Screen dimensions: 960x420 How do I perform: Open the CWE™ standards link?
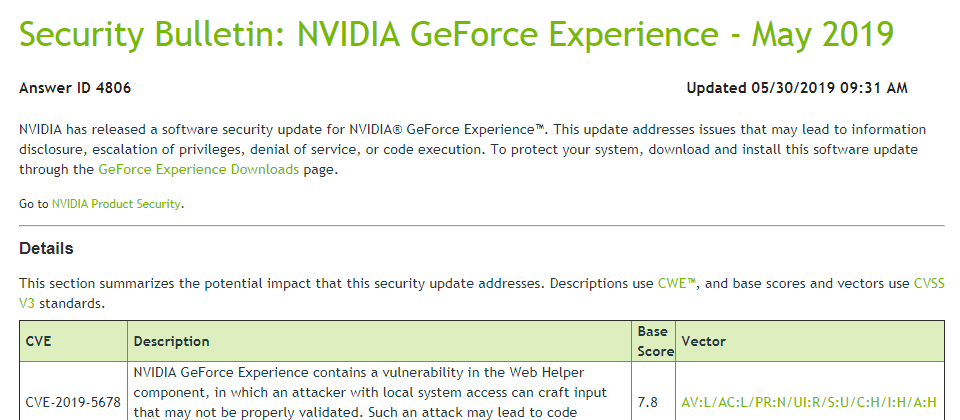(677, 283)
